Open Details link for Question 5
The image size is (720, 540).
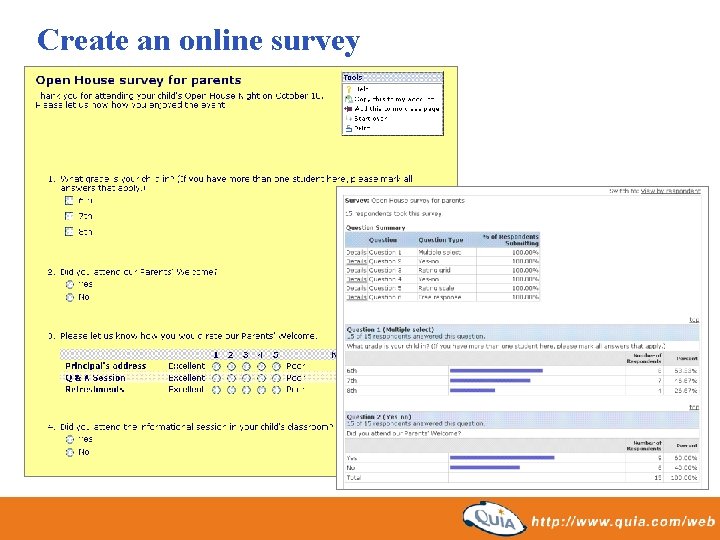pyautogui.click(x=356, y=288)
